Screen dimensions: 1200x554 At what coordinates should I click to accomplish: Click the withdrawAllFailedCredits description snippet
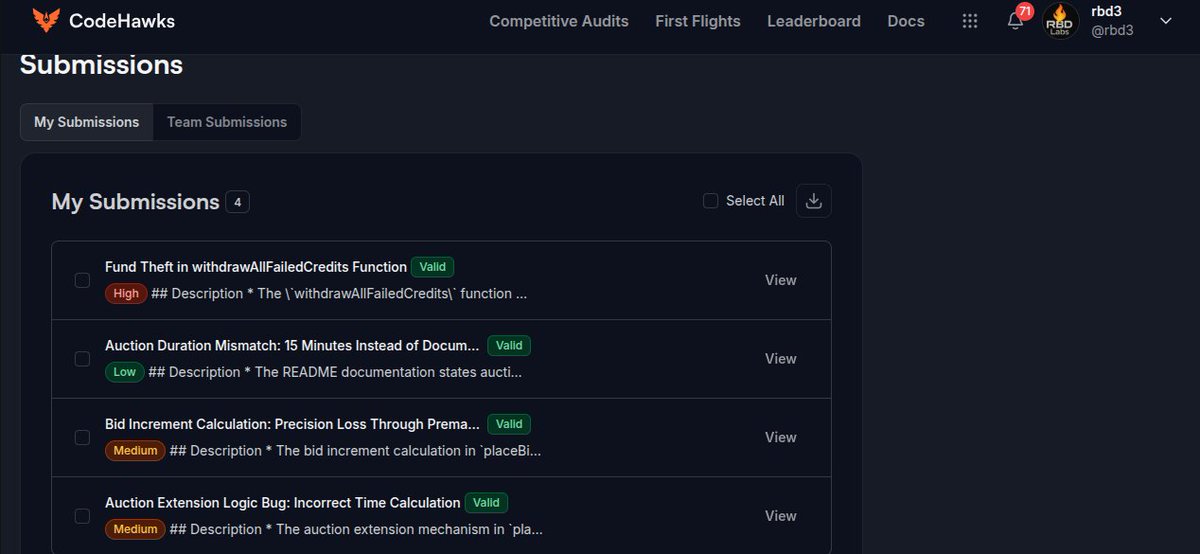pyautogui.click(x=339, y=294)
